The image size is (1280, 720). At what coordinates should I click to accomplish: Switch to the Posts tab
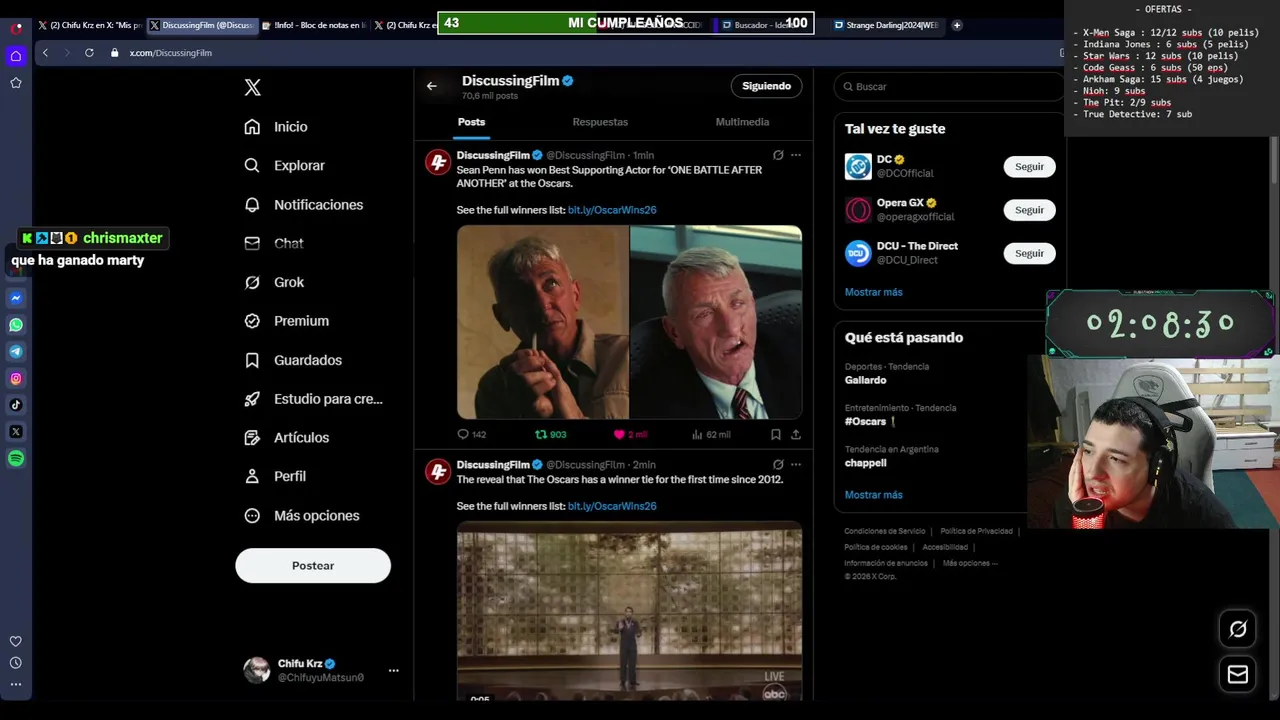(472, 122)
